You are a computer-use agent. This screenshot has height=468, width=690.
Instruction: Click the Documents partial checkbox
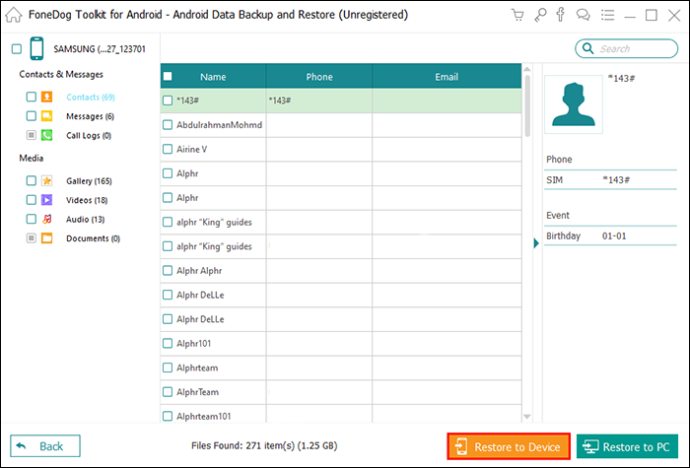coord(31,238)
